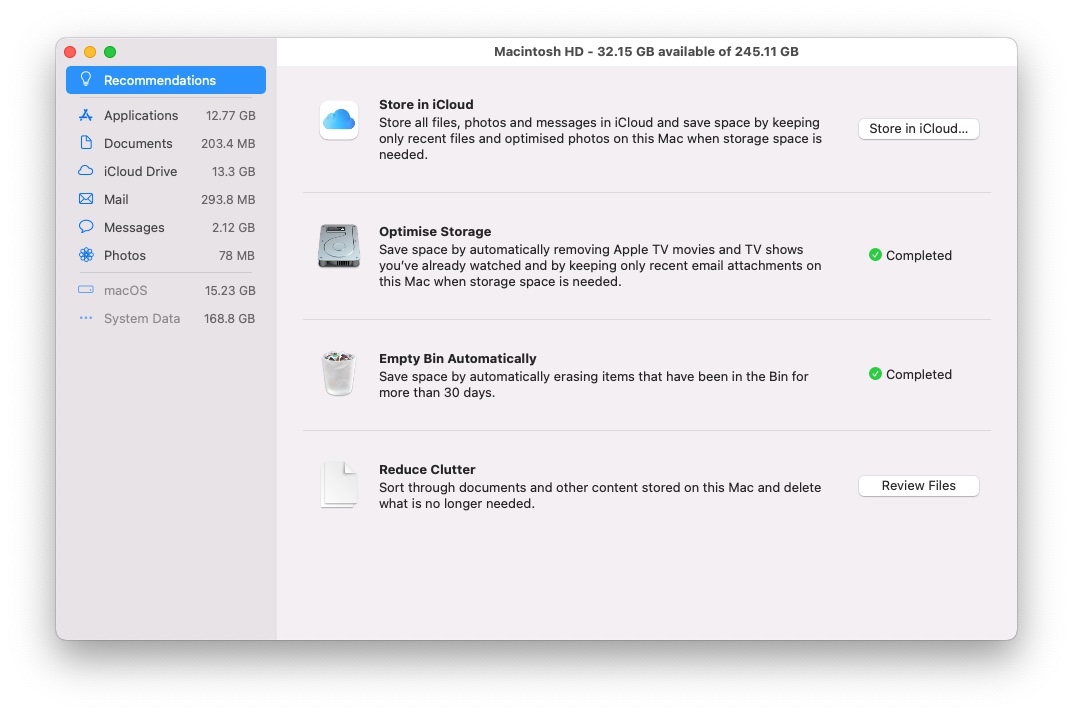
Task: Minimise the window with yellow button
Action: coord(90,52)
